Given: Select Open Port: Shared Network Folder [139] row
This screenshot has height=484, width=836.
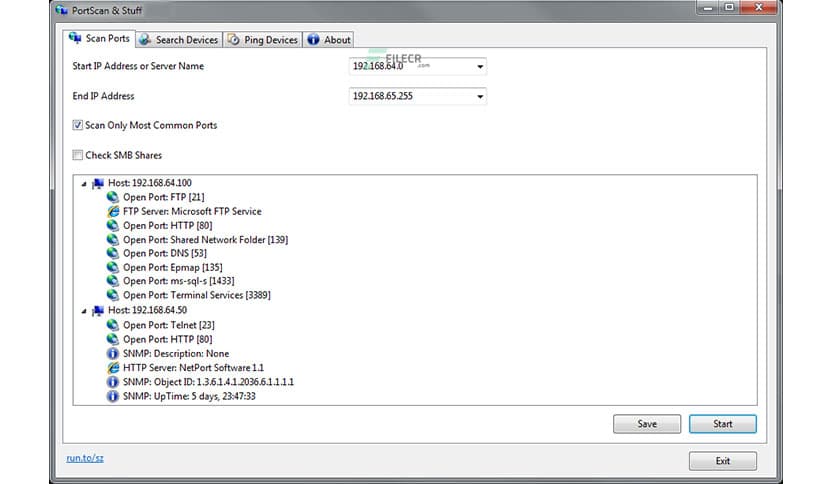Looking at the screenshot, I should [205, 240].
